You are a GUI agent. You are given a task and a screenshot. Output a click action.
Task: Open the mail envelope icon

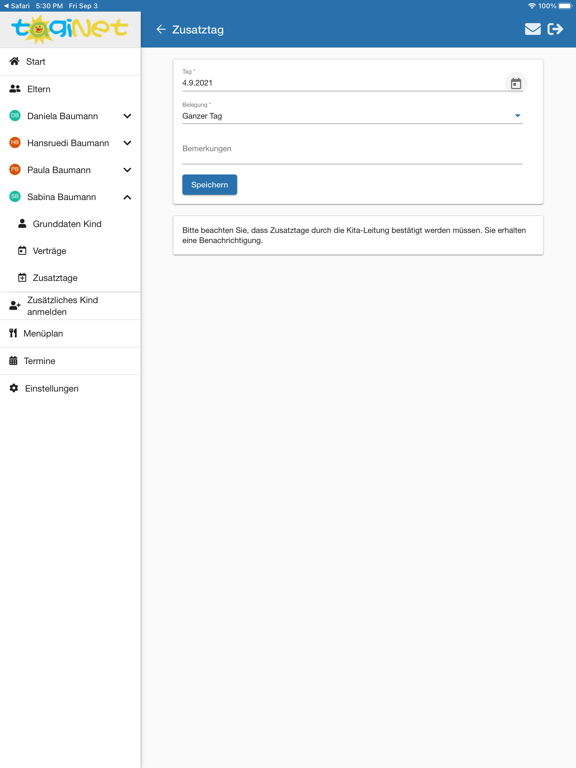(532, 29)
